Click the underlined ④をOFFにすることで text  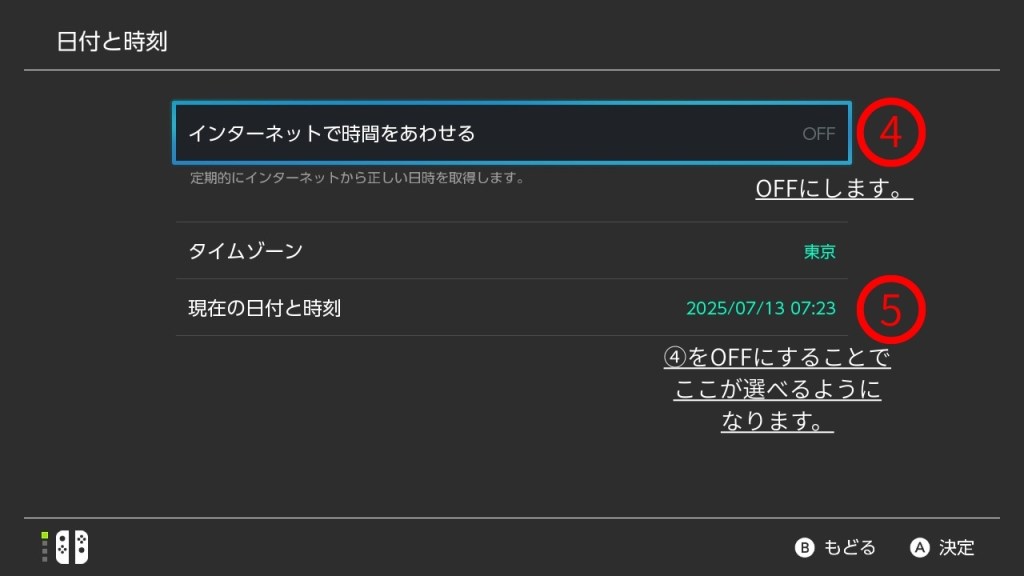tap(777, 357)
